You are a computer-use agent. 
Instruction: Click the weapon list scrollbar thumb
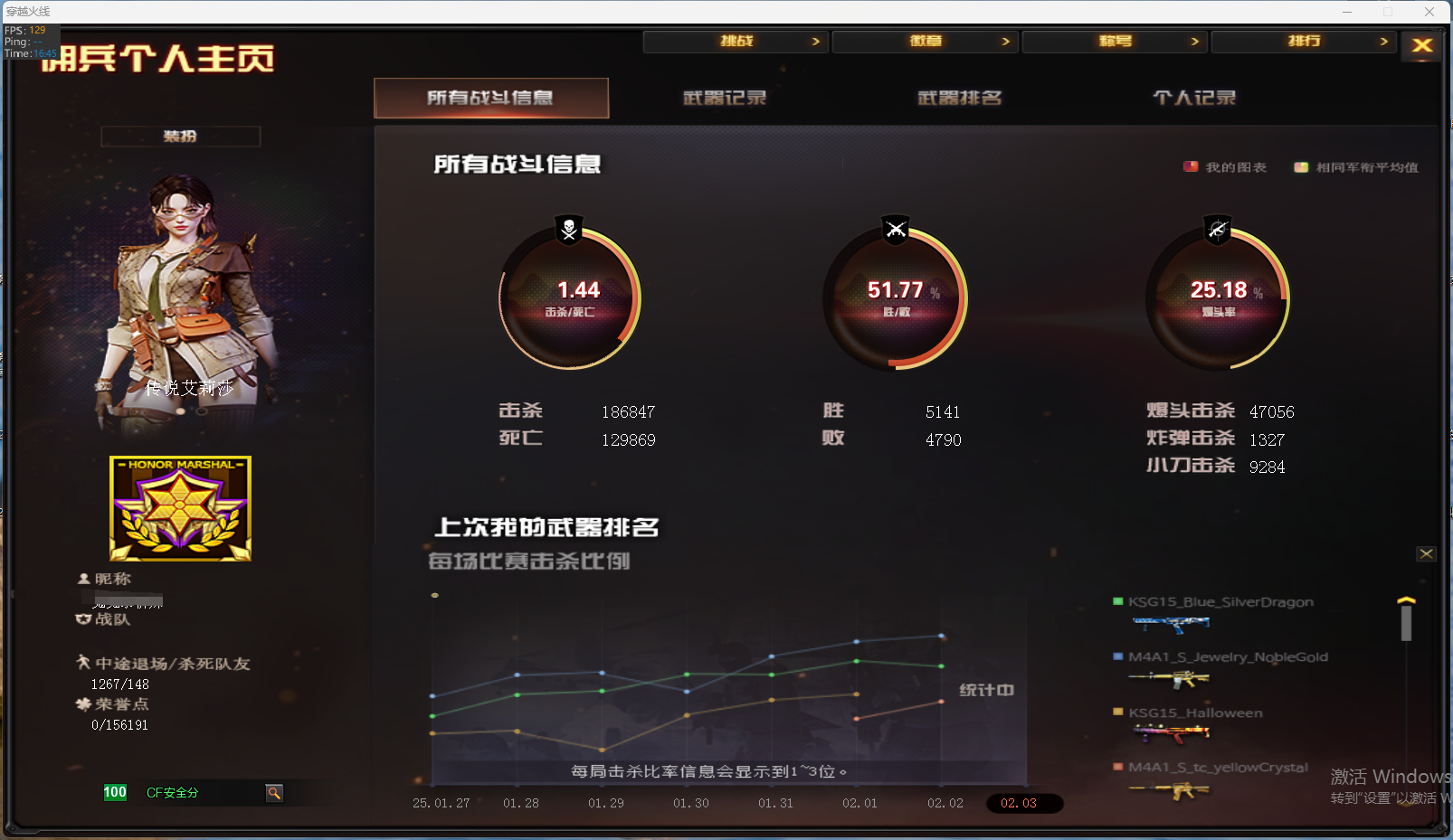point(1406,623)
